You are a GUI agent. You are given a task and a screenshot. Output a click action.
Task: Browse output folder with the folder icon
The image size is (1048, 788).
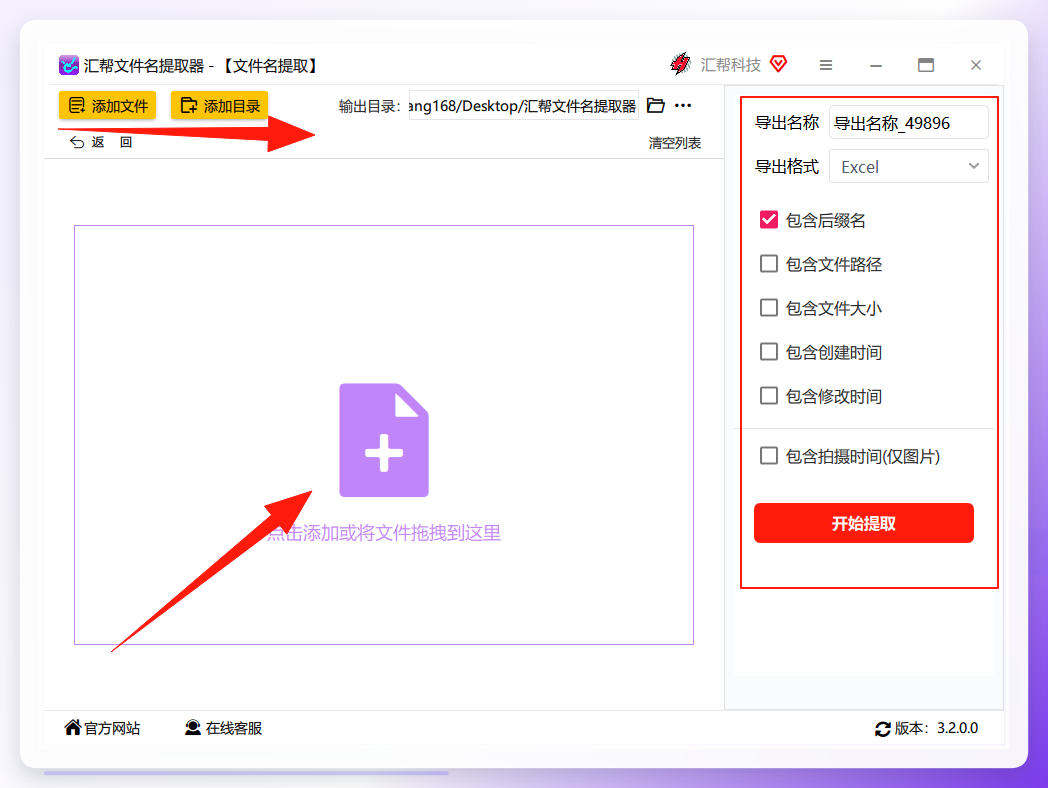point(656,106)
